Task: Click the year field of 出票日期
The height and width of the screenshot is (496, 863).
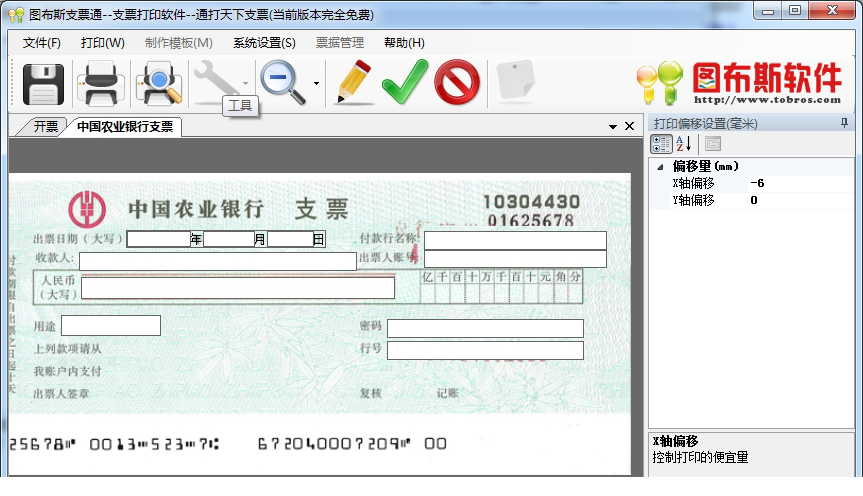Action: click(159, 239)
